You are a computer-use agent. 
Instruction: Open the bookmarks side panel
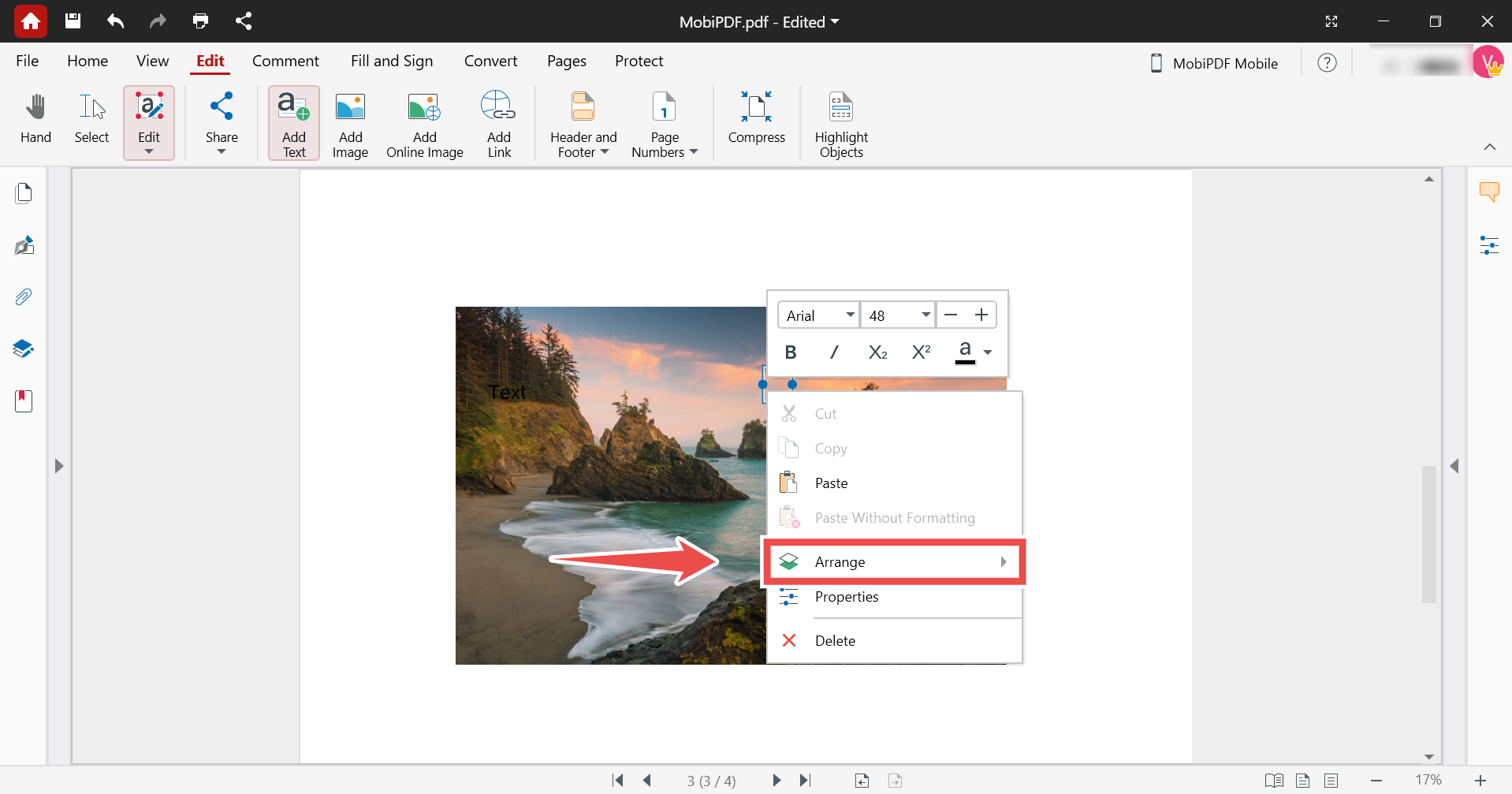coord(24,401)
